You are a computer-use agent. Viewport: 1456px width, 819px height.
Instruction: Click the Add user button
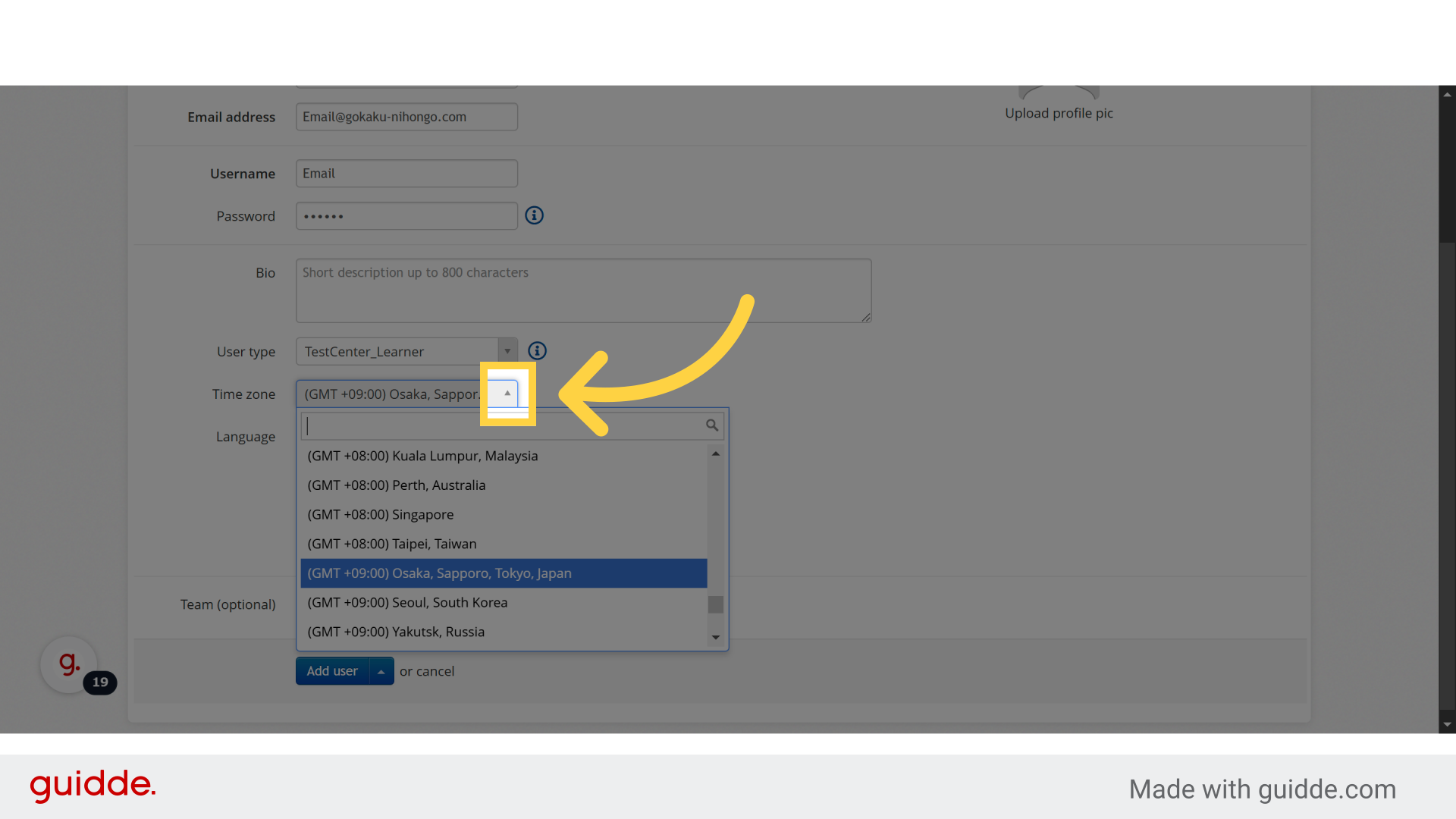coord(332,671)
